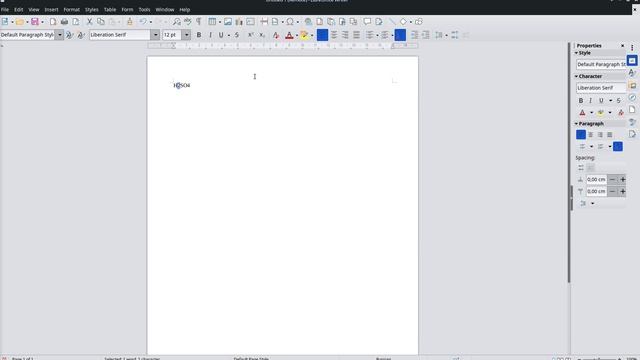
Task: Click Center alignment in the formatting toolbar
Action: pyautogui.click(x=334, y=35)
